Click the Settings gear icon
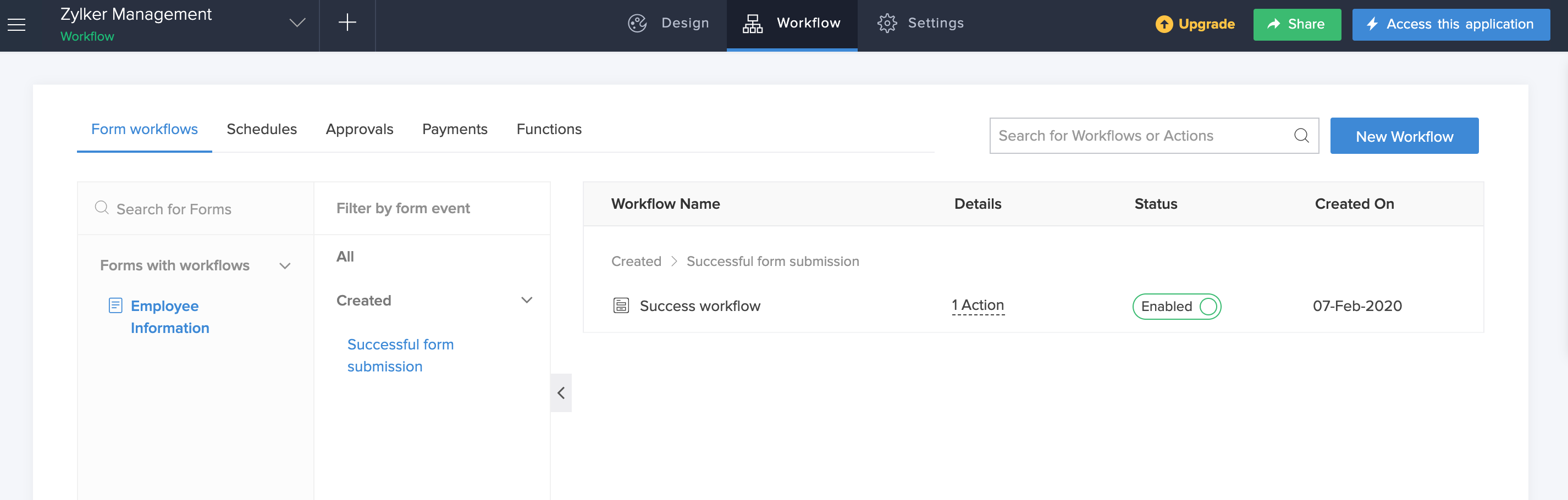 point(887,23)
